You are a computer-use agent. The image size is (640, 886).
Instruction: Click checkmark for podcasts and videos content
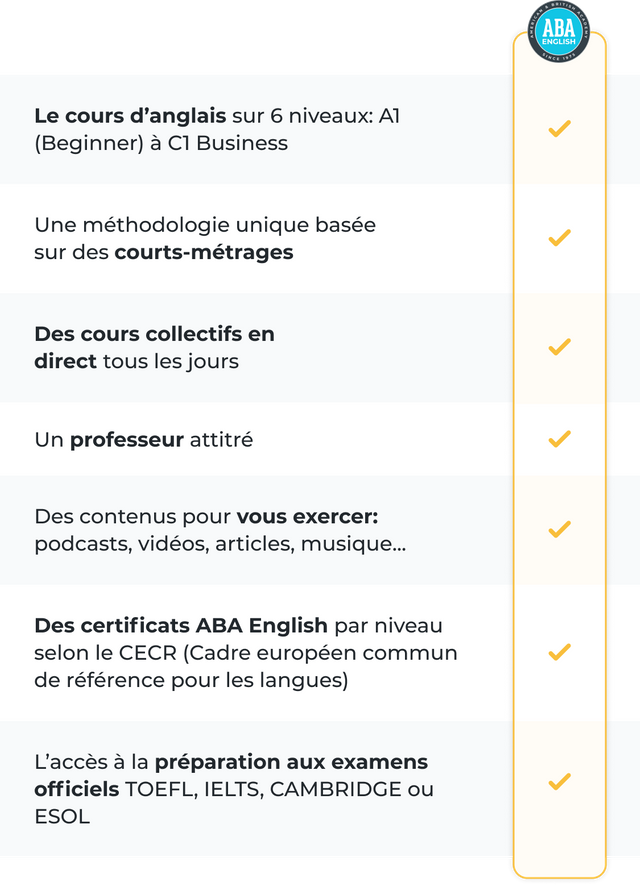click(x=559, y=529)
